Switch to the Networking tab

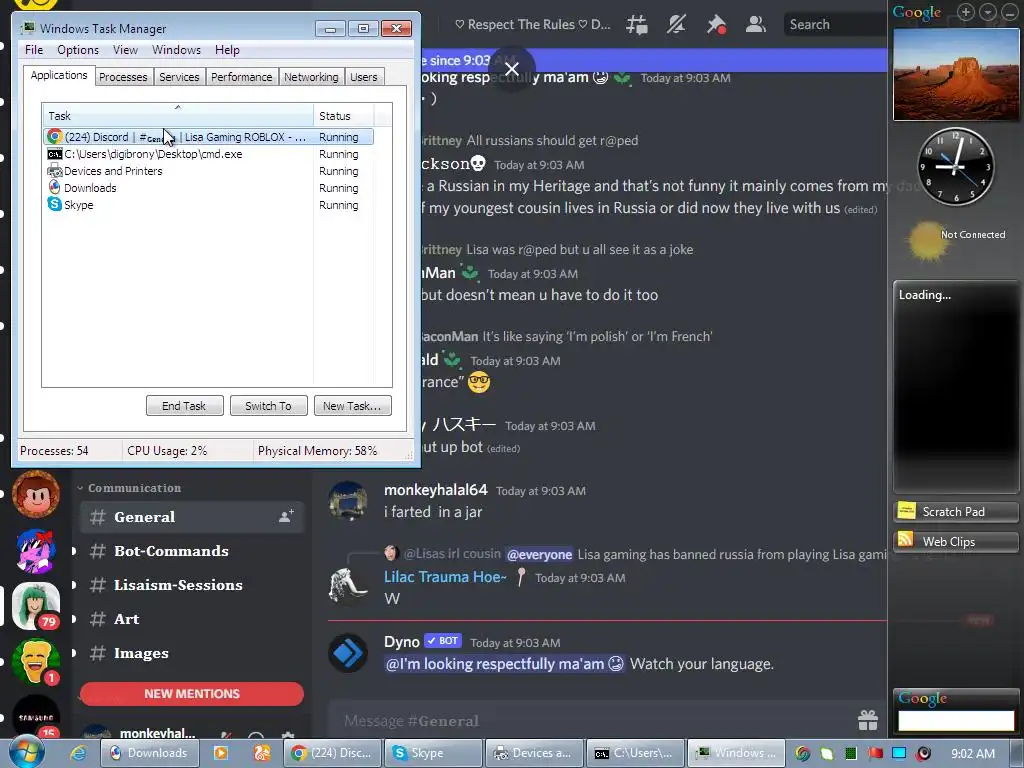tap(311, 77)
